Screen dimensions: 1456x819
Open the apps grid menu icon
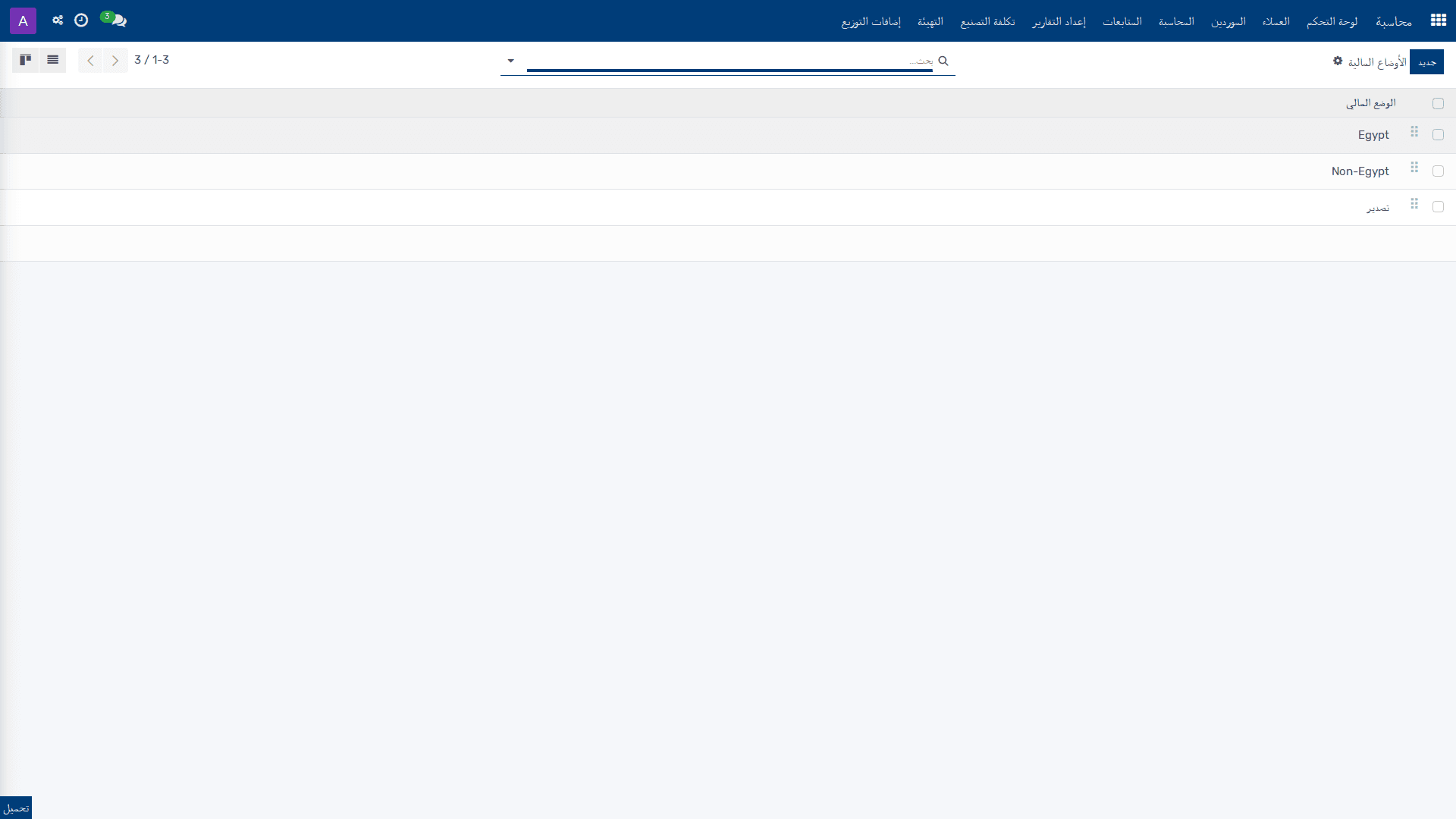(x=1438, y=20)
